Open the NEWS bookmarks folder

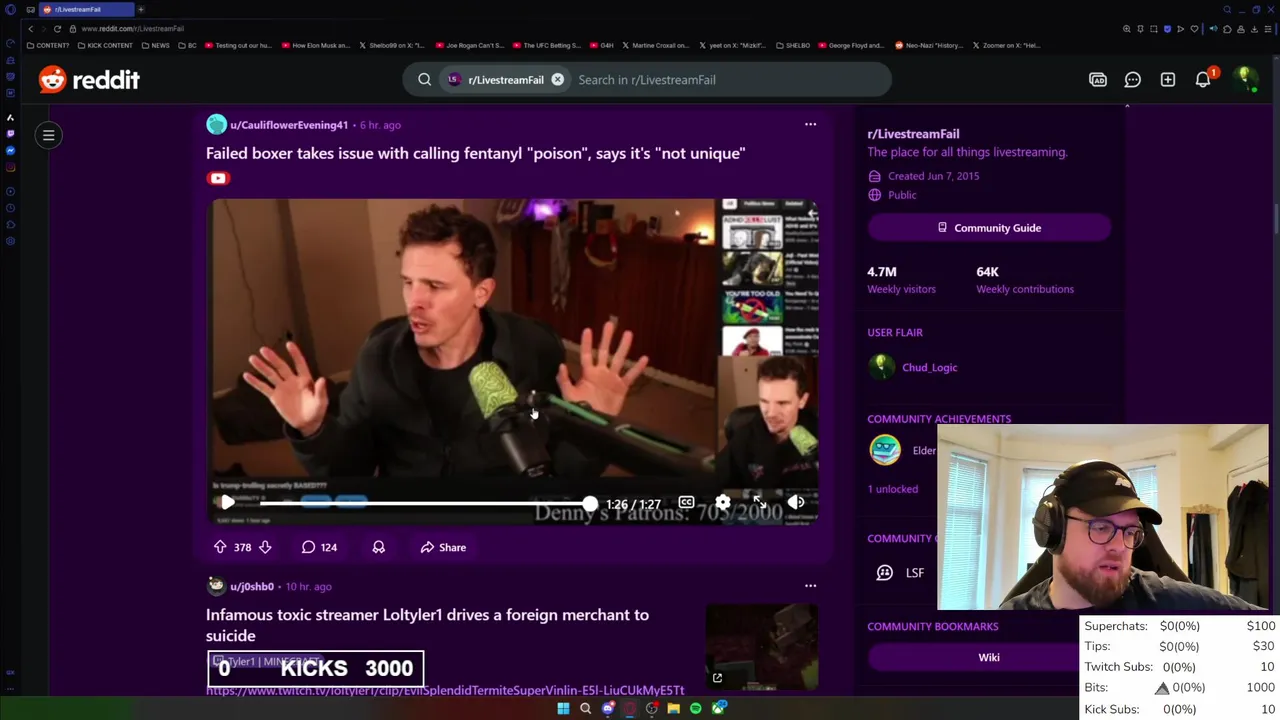pyautogui.click(x=156, y=45)
